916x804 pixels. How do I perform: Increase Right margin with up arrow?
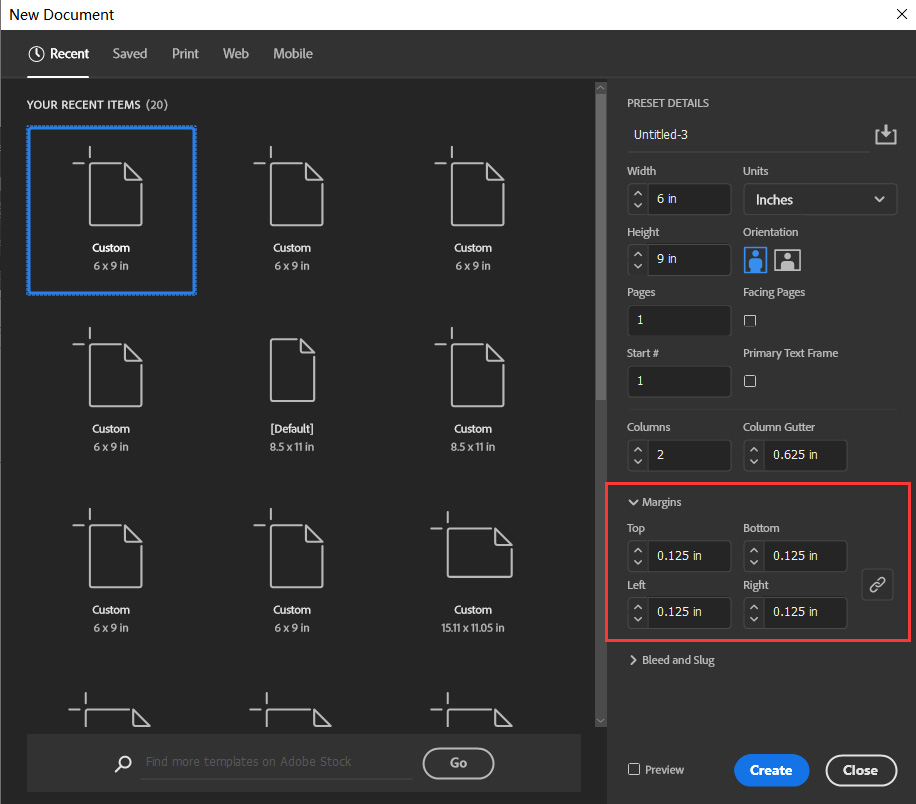click(x=754, y=606)
